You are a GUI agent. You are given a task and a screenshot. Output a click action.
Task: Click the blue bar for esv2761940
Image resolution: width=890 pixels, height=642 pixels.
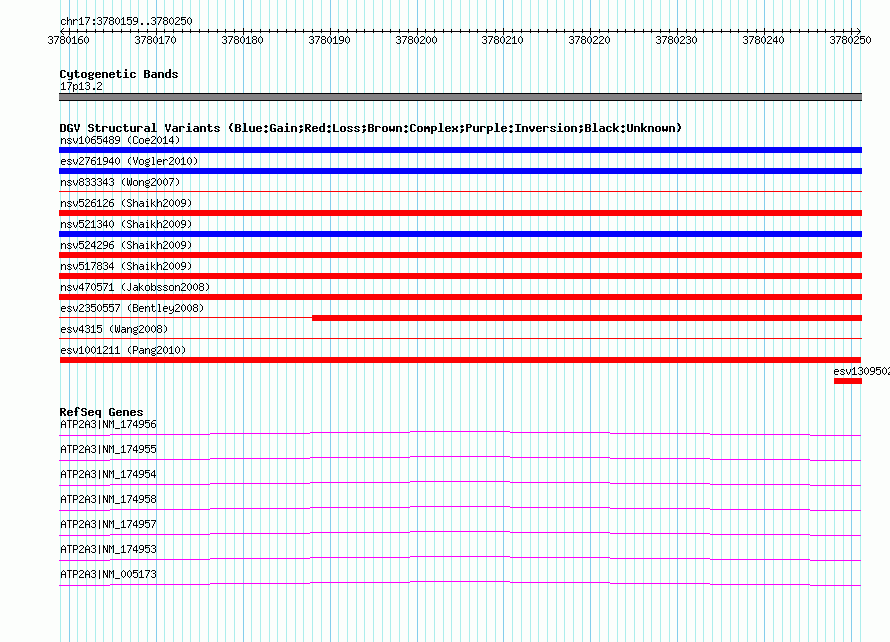pos(460,171)
